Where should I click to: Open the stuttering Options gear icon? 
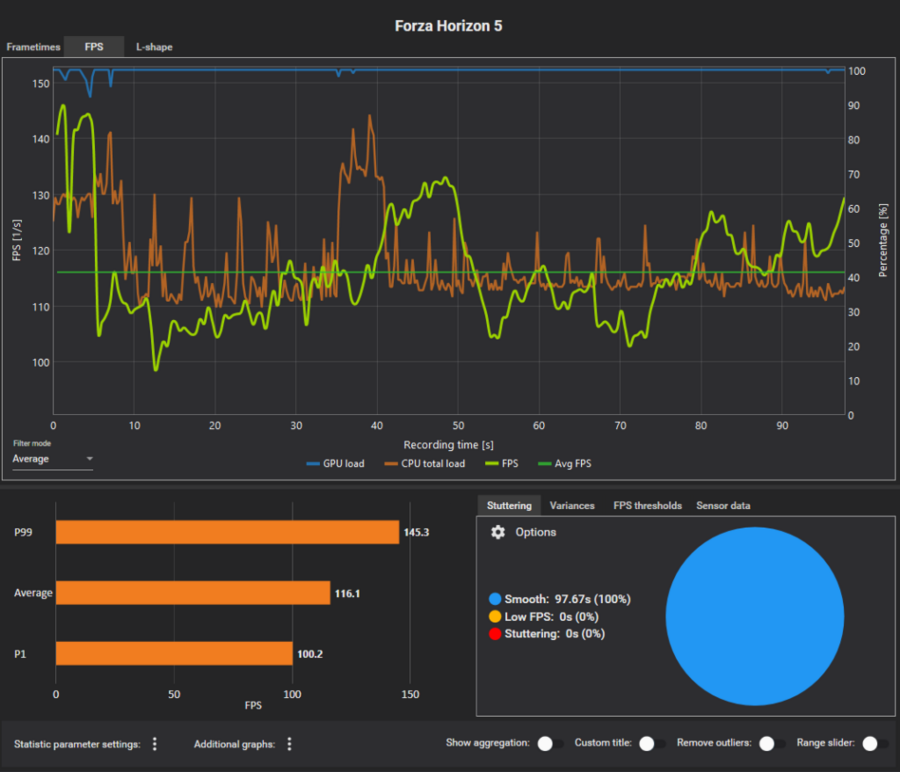(x=498, y=532)
